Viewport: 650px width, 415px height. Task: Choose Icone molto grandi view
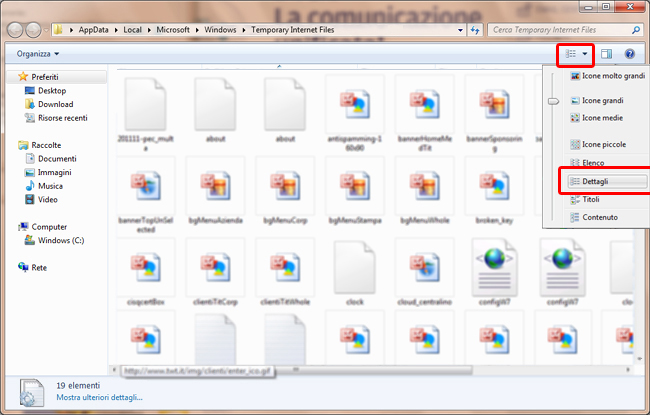coord(608,76)
